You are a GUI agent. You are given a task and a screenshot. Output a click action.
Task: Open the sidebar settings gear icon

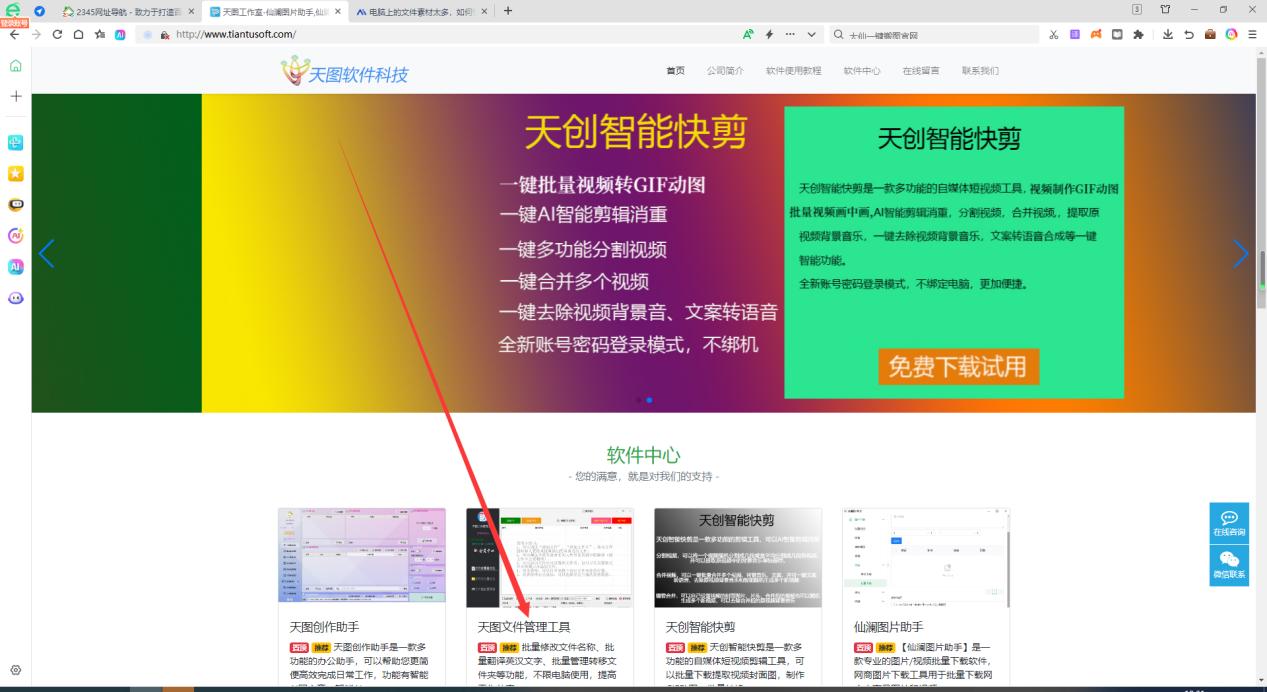[x=15, y=670]
